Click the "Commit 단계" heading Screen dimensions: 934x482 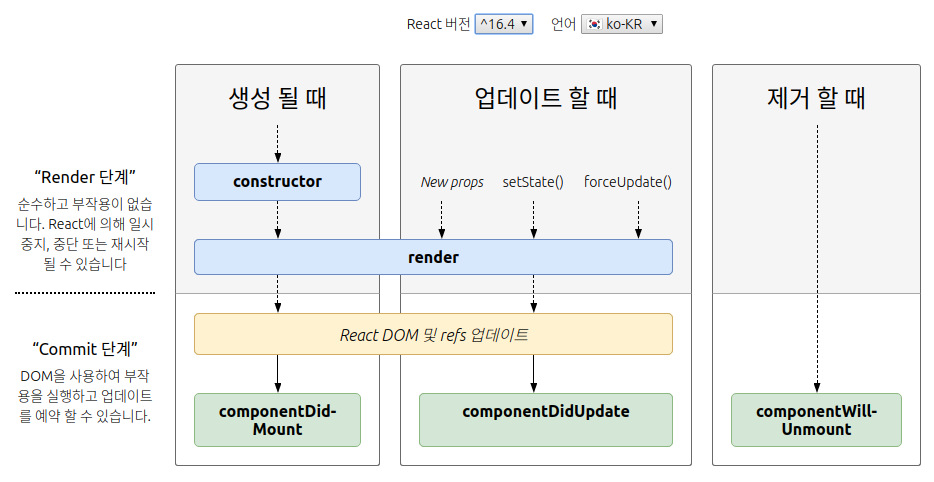pyautogui.click(x=85, y=349)
